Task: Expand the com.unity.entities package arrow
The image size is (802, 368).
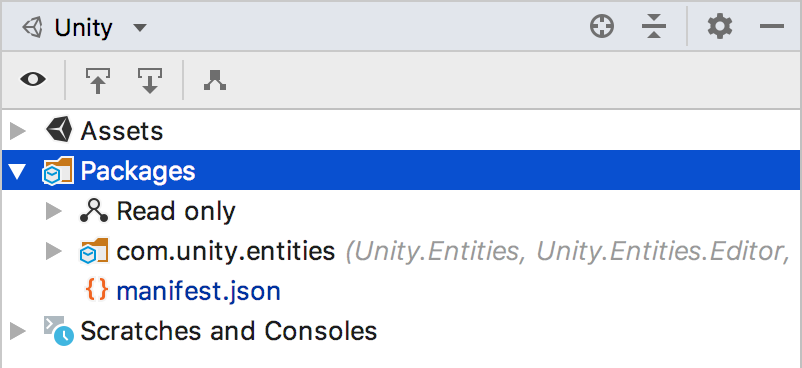Action: pyautogui.click(x=54, y=251)
